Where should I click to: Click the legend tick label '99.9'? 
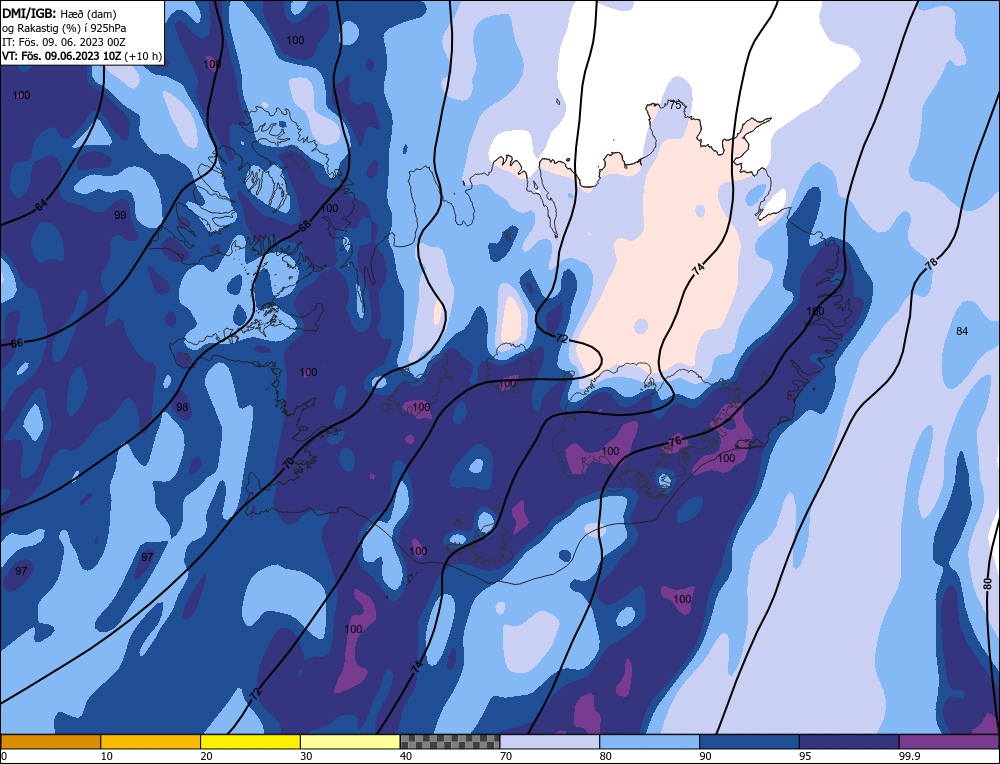pyautogui.click(x=909, y=756)
